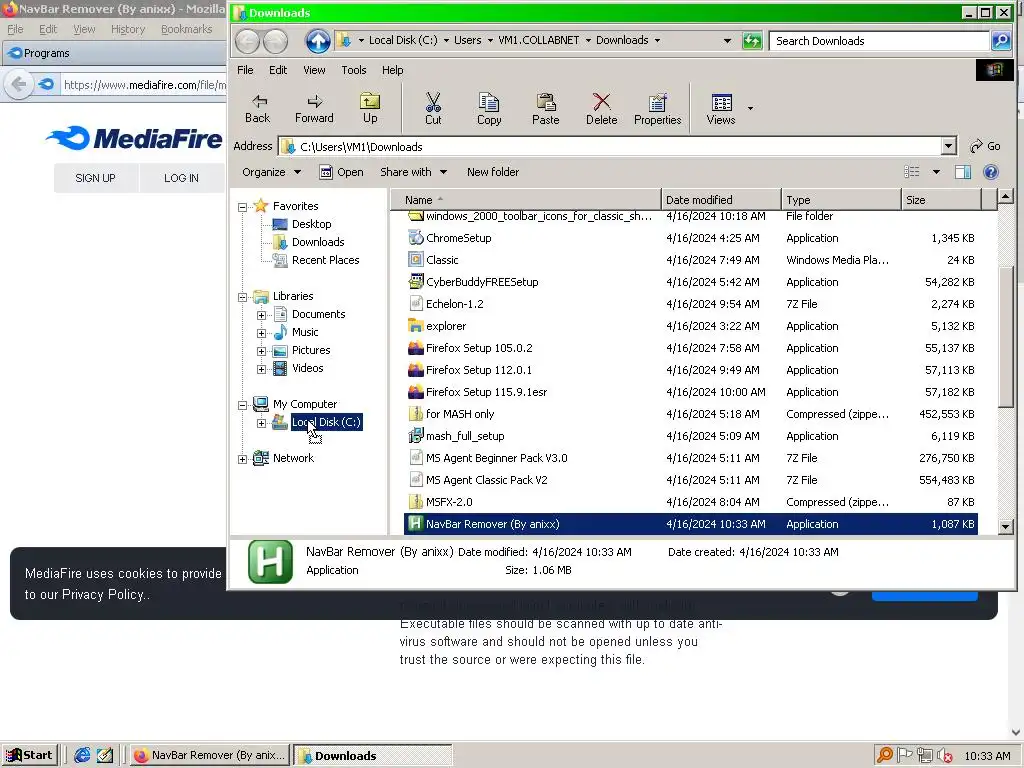
Task: Click the Copy toolbar icon
Action: point(489,108)
